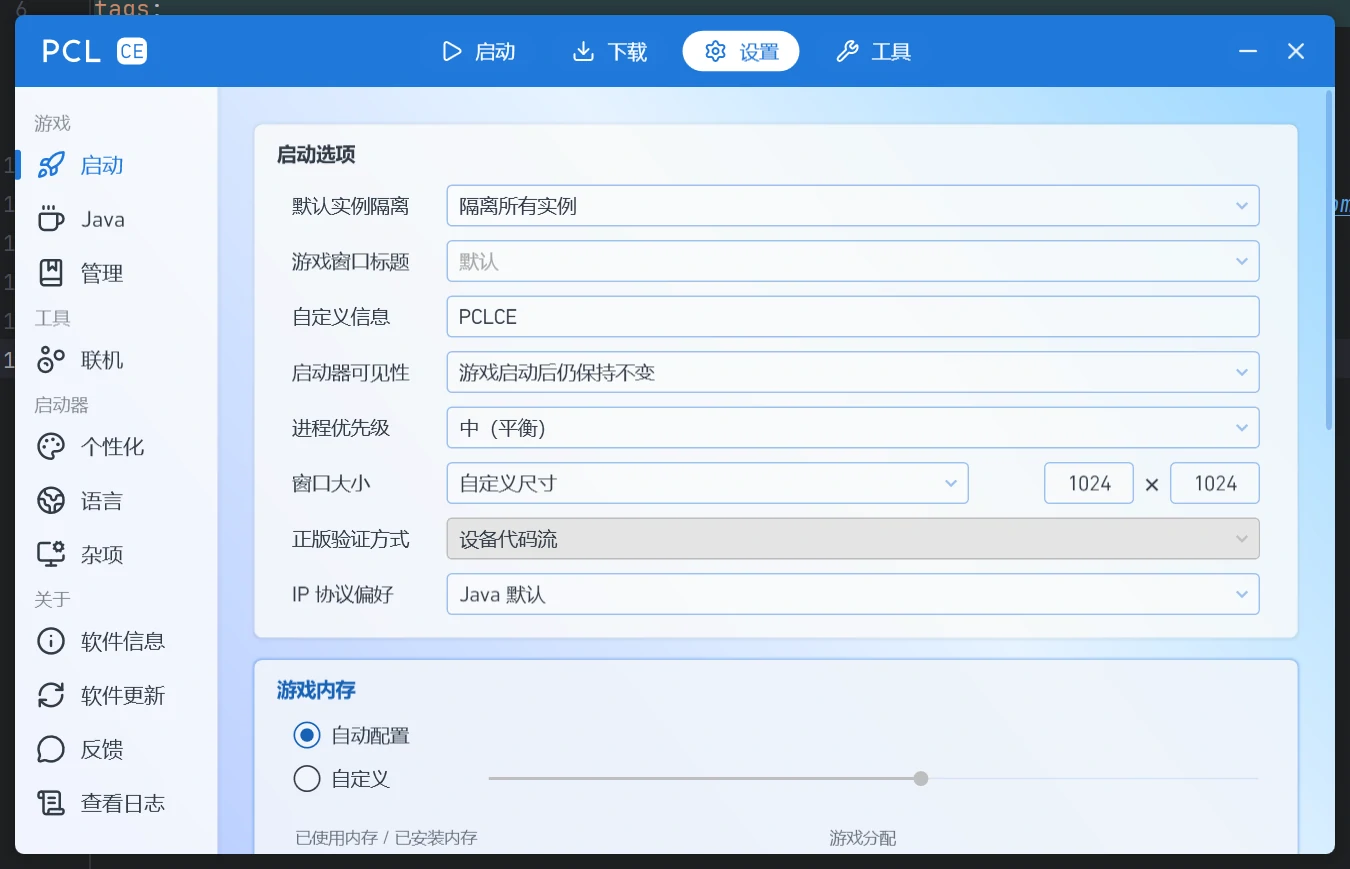Click the settings page vertical scrollbar
Screen dimensions: 1350x869
1329,260
